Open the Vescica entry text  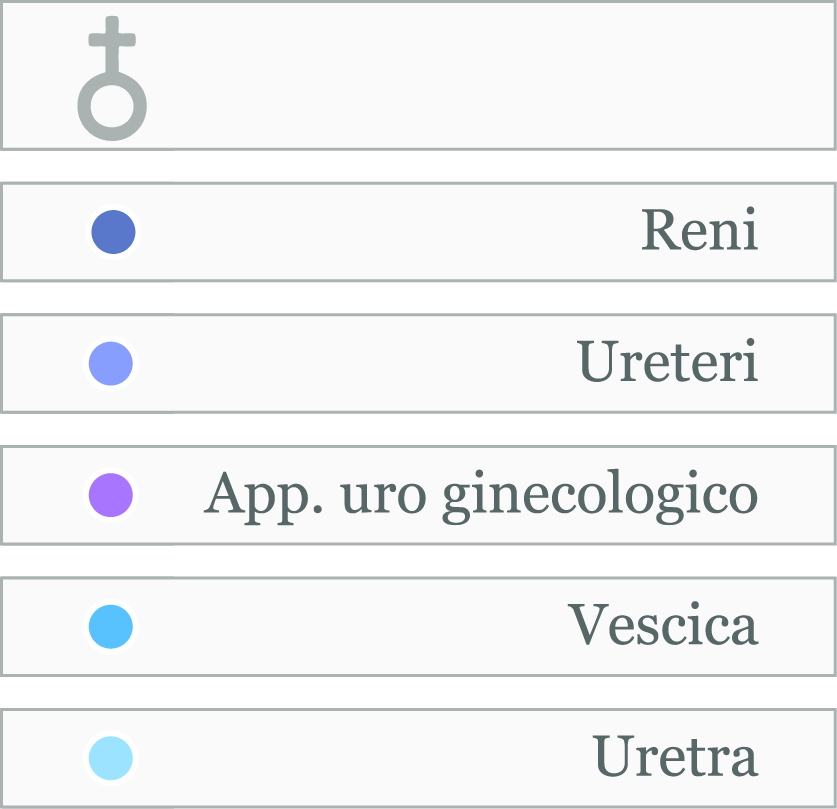pyautogui.click(x=662, y=626)
